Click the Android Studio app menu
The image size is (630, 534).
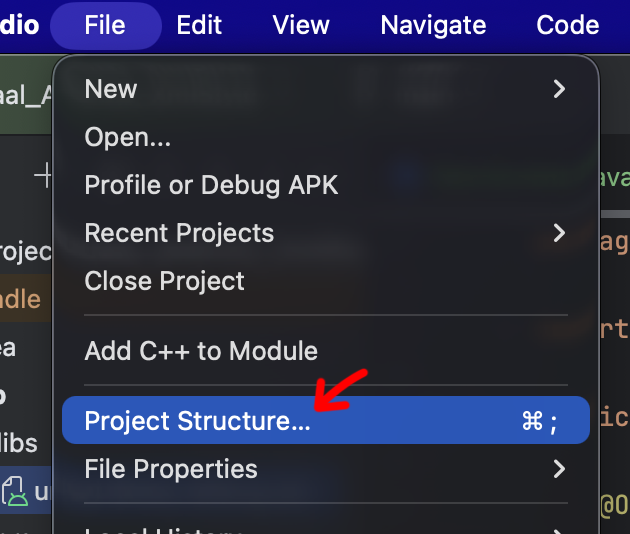19,25
